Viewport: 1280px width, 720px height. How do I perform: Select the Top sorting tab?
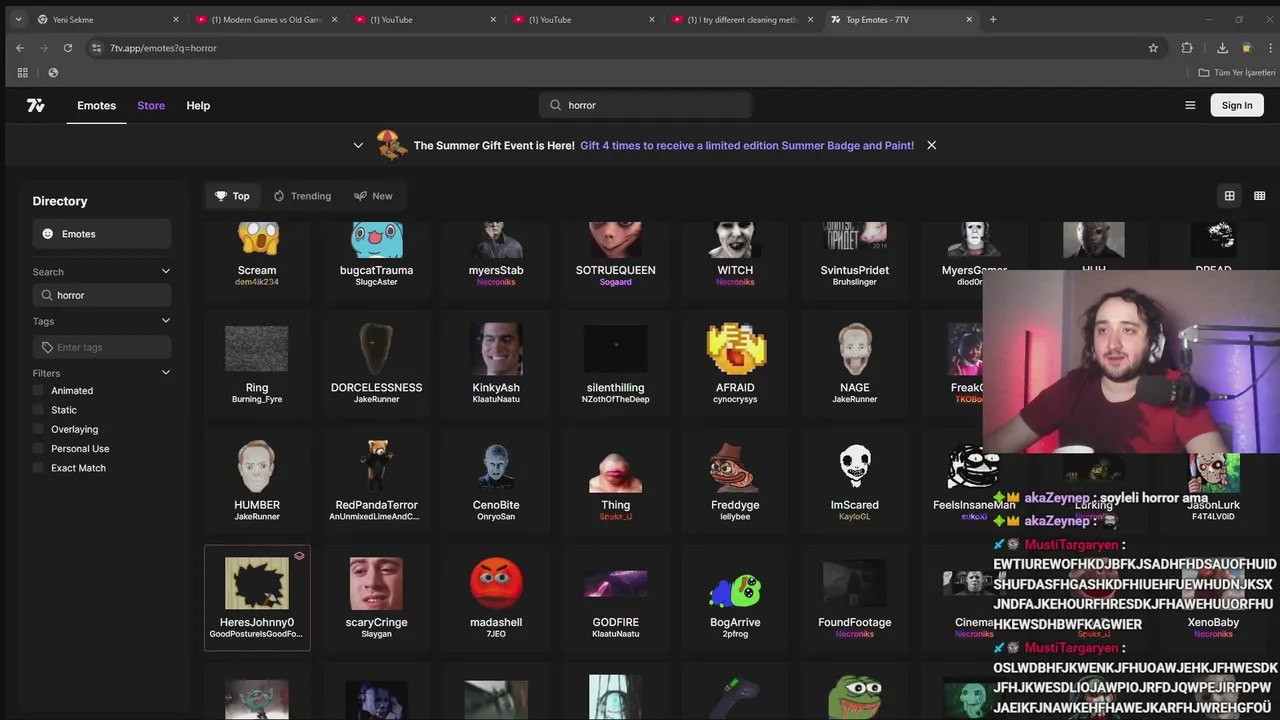pyautogui.click(x=232, y=196)
